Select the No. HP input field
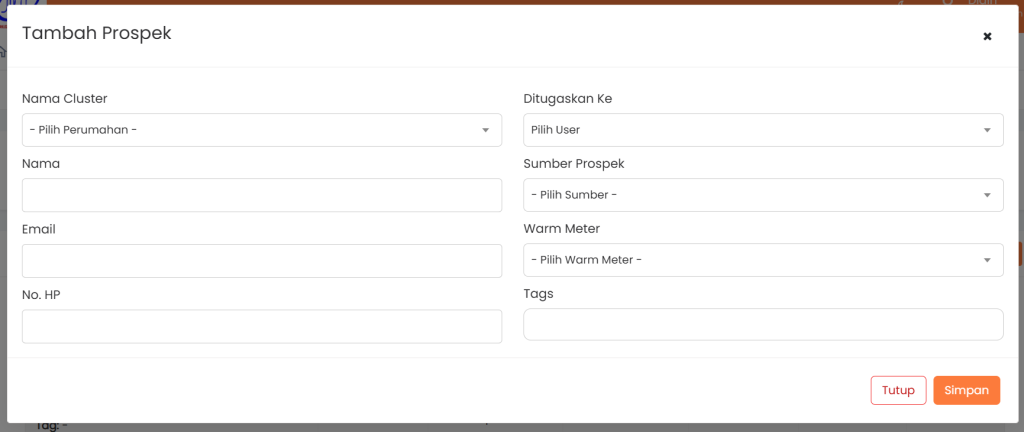Screen dimensions: 1024x432 [x=262, y=326]
